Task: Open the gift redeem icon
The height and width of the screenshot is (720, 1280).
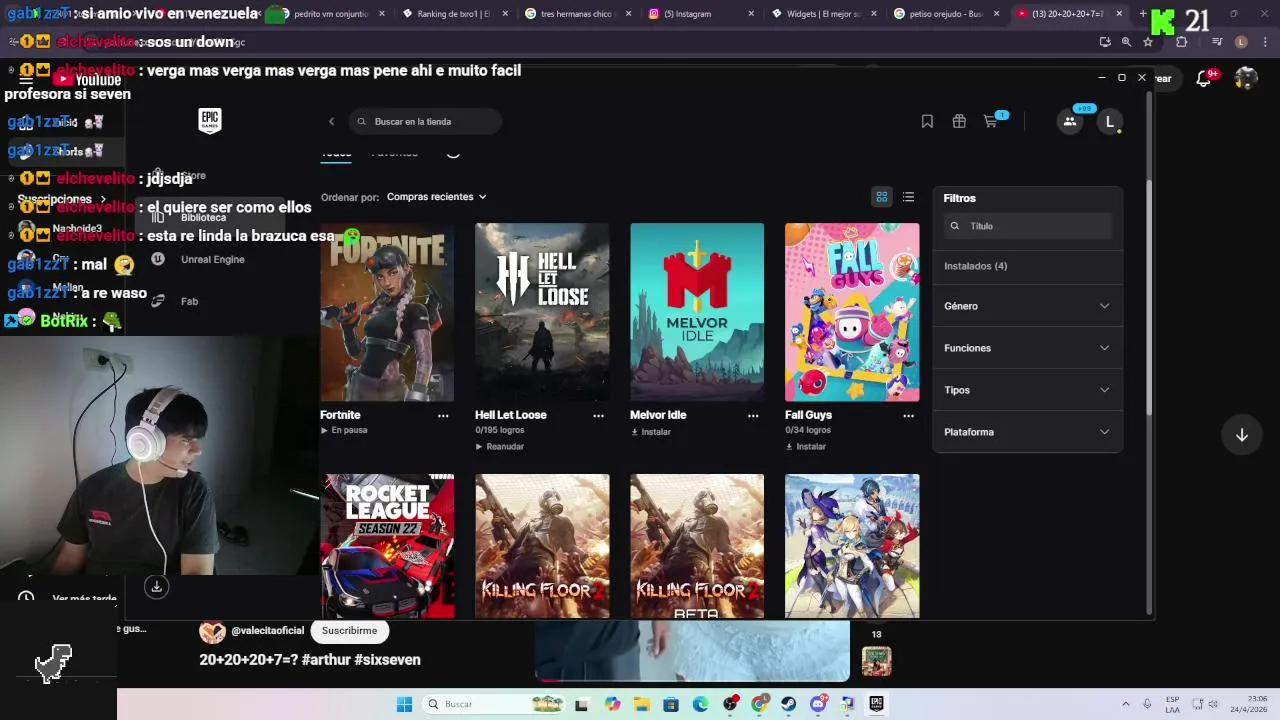Action: (959, 121)
